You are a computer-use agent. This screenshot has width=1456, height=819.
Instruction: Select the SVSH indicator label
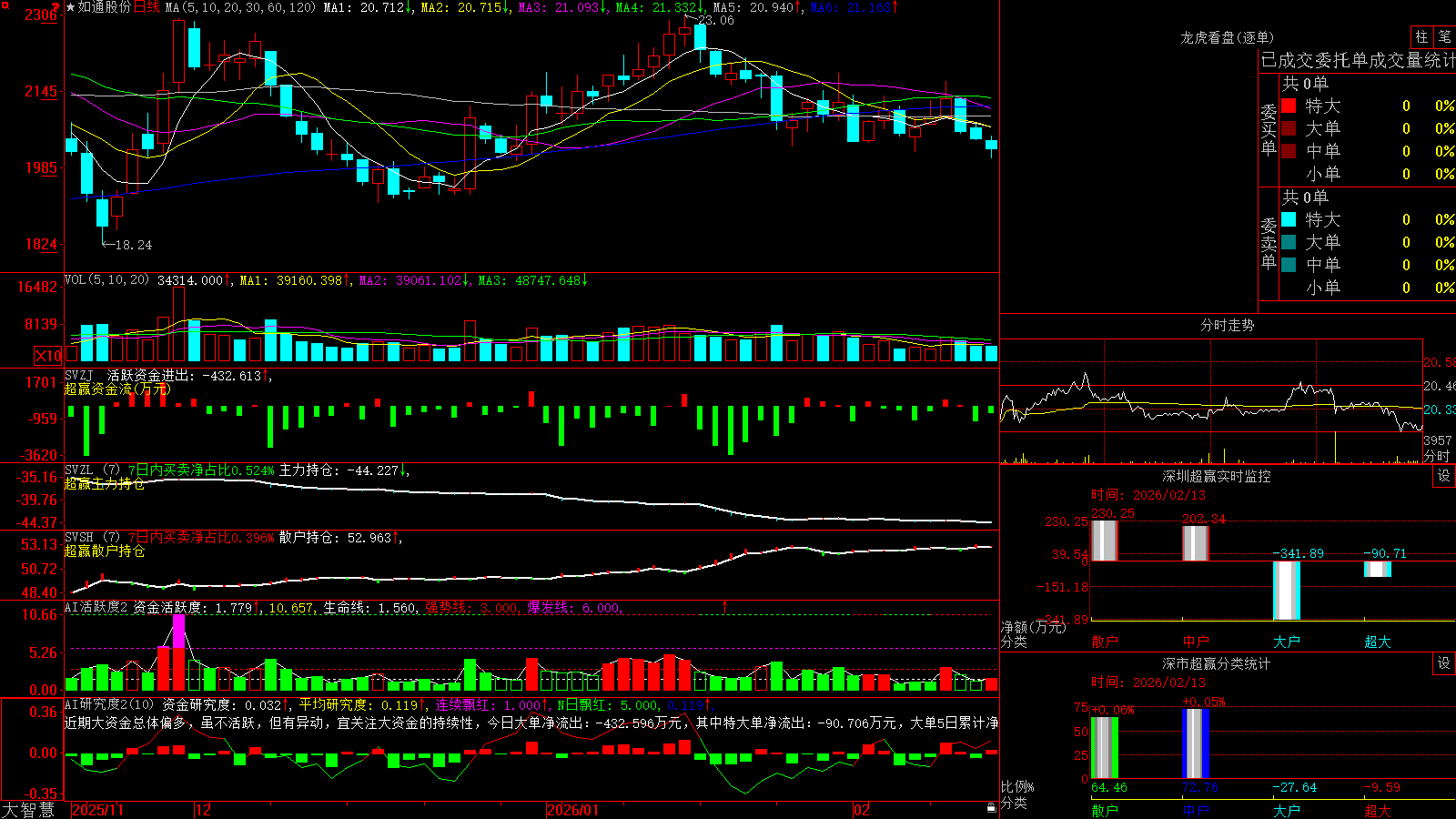click(x=79, y=538)
